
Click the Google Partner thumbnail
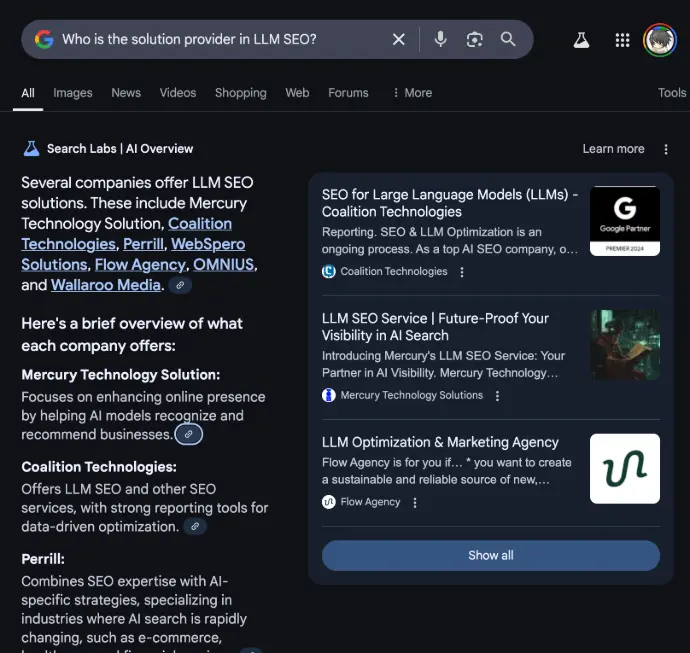[624, 221]
